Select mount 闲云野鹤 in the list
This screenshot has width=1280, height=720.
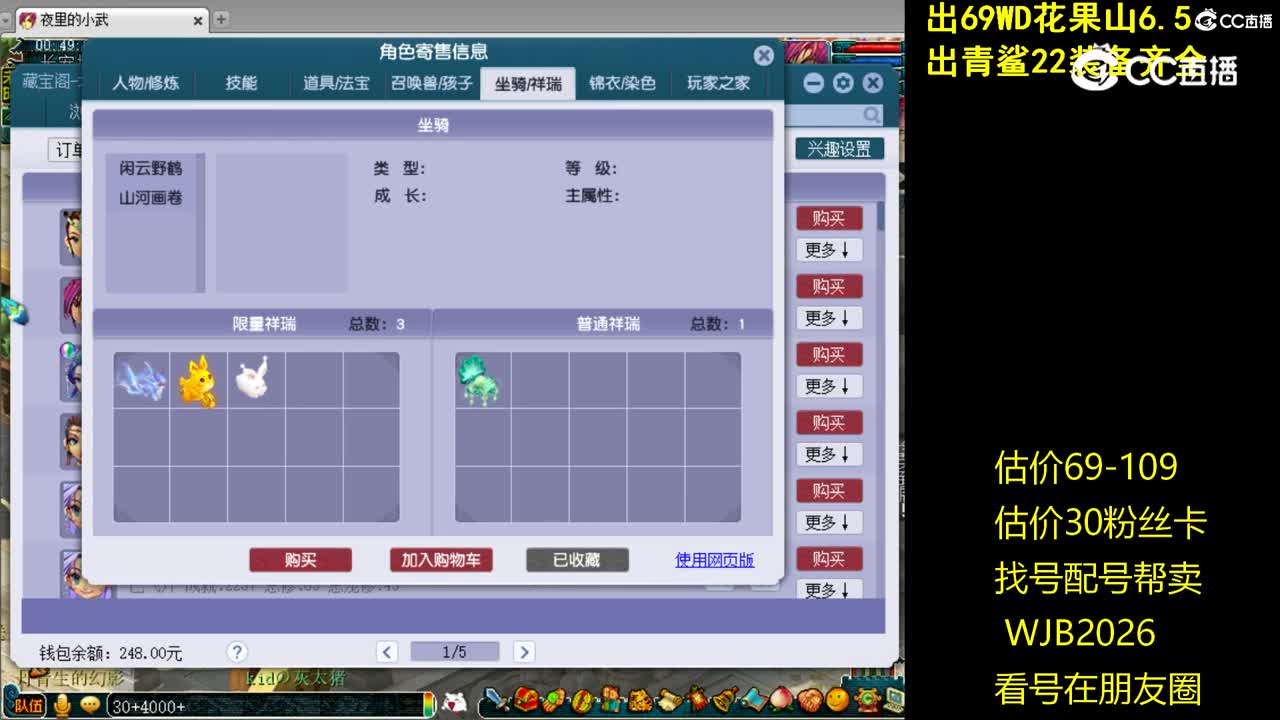click(x=151, y=169)
